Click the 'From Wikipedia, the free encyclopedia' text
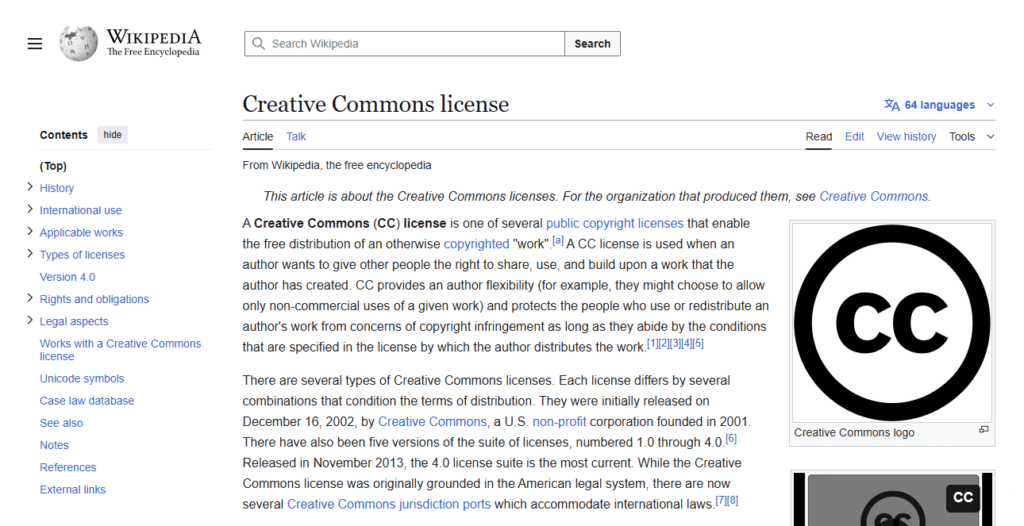The image size is (1024, 526). (336, 165)
